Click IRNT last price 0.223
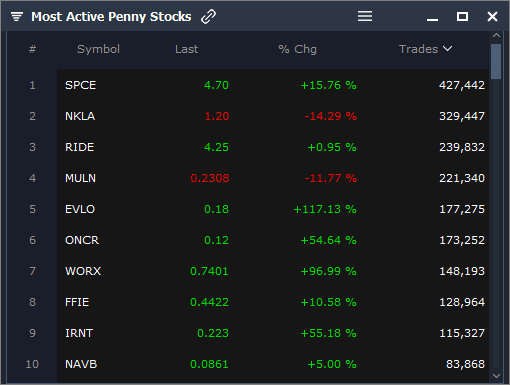Screen dimensions: 510x385 click(x=213, y=333)
